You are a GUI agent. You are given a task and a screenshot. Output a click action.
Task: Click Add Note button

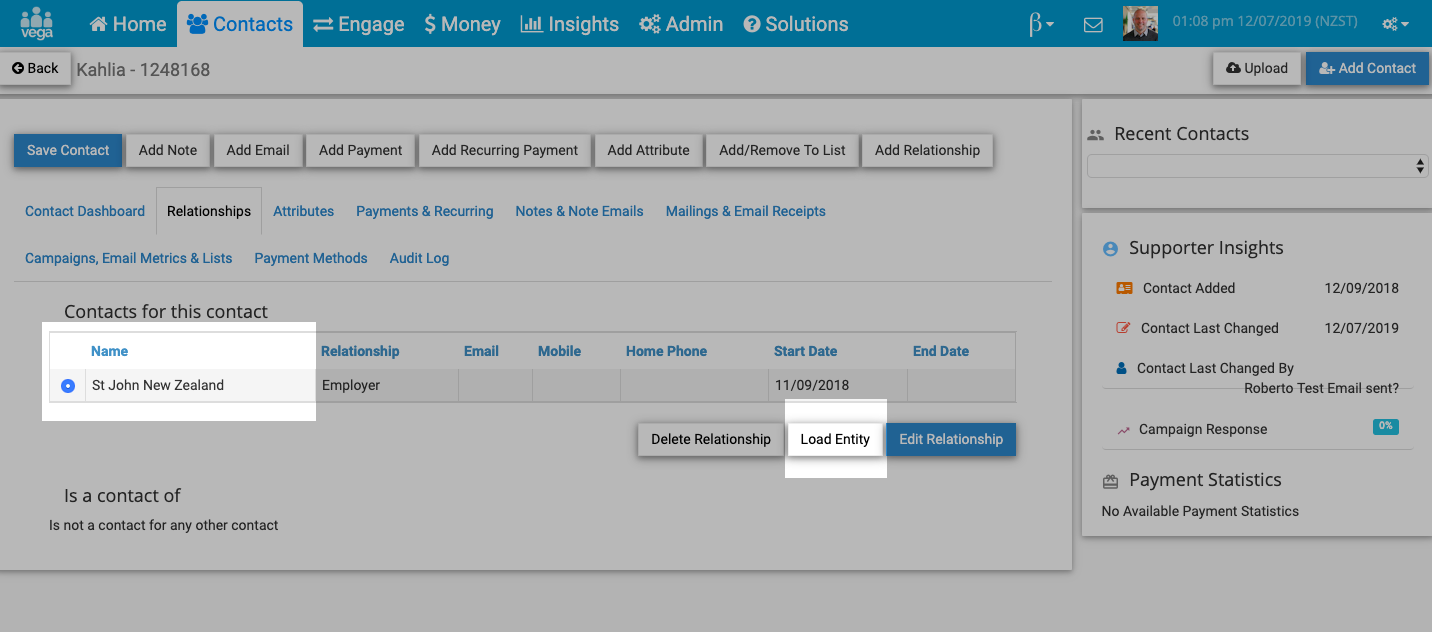[x=168, y=150]
